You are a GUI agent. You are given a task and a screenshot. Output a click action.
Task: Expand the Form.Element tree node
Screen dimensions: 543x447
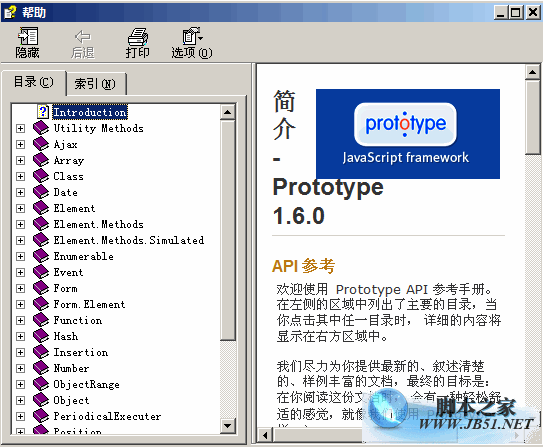pyautogui.click(x=20, y=304)
